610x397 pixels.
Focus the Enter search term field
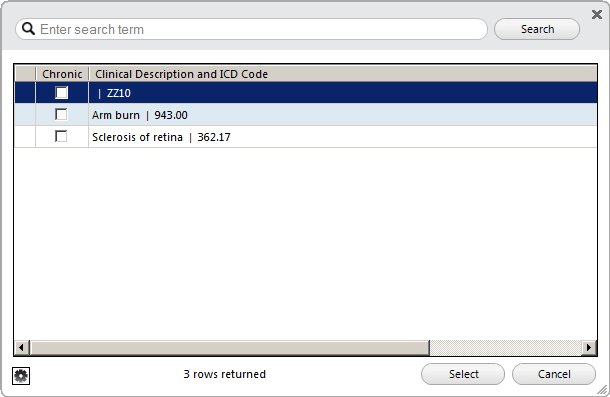[251, 29]
